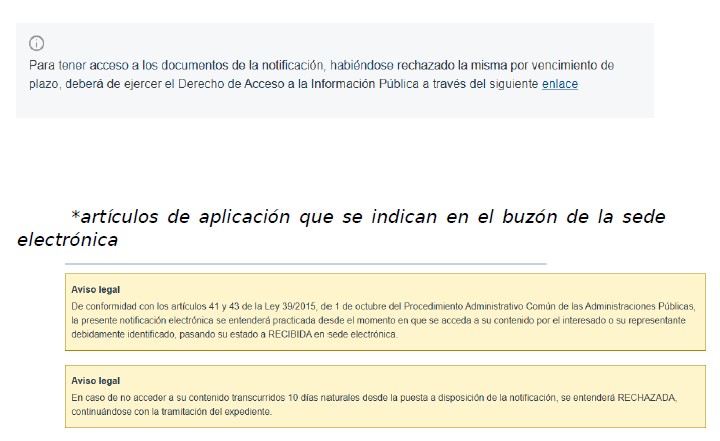Click the information circle icon

click(x=36, y=43)
